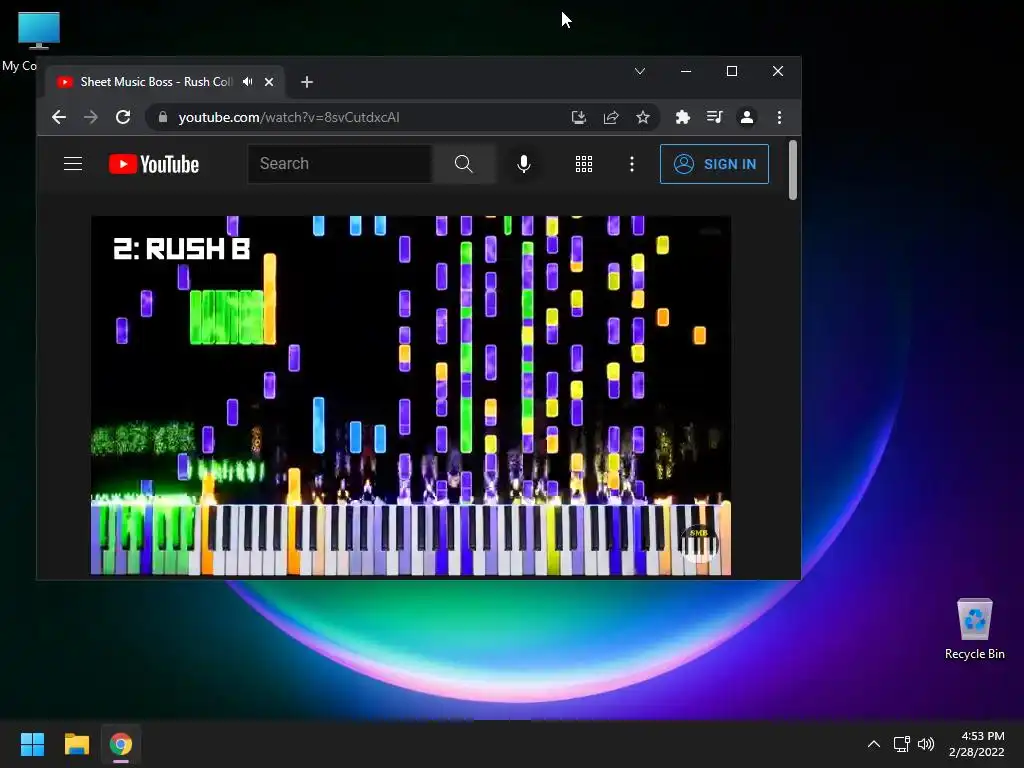Click the YouTube search magnifier button
The width and height of the screenshot is (1024, 768).
(464, 164)
